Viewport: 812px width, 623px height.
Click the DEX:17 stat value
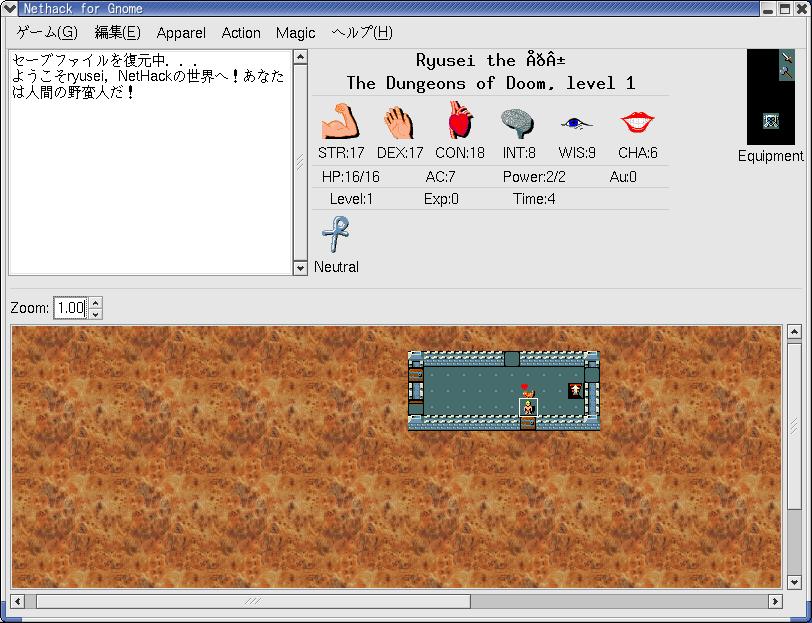point(400,153)
